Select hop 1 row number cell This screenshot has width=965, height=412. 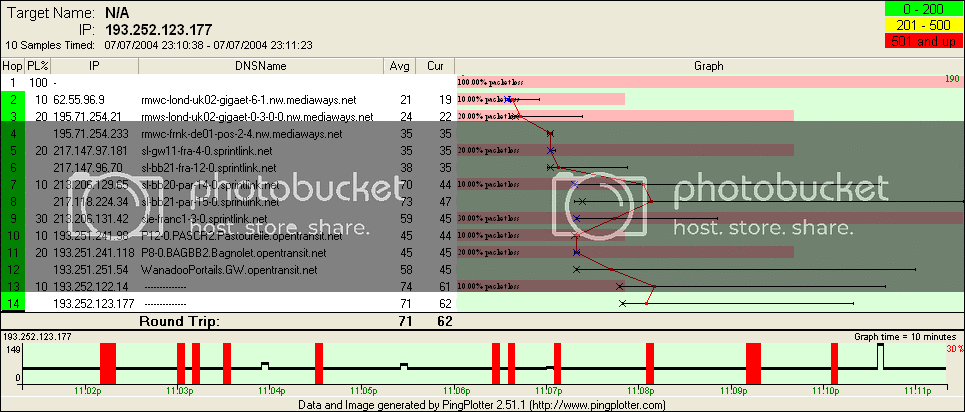[x=12, y=83]
